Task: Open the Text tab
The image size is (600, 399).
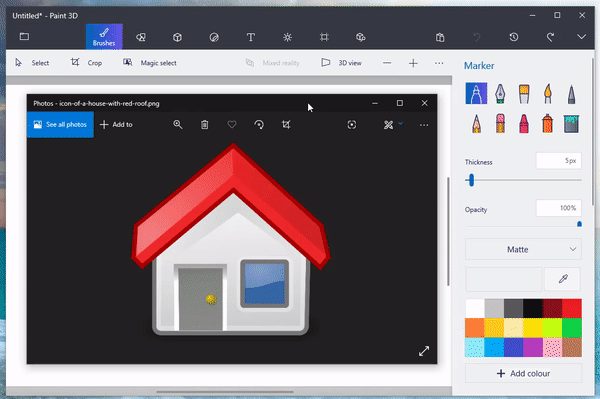Action: tap(251, 37)
